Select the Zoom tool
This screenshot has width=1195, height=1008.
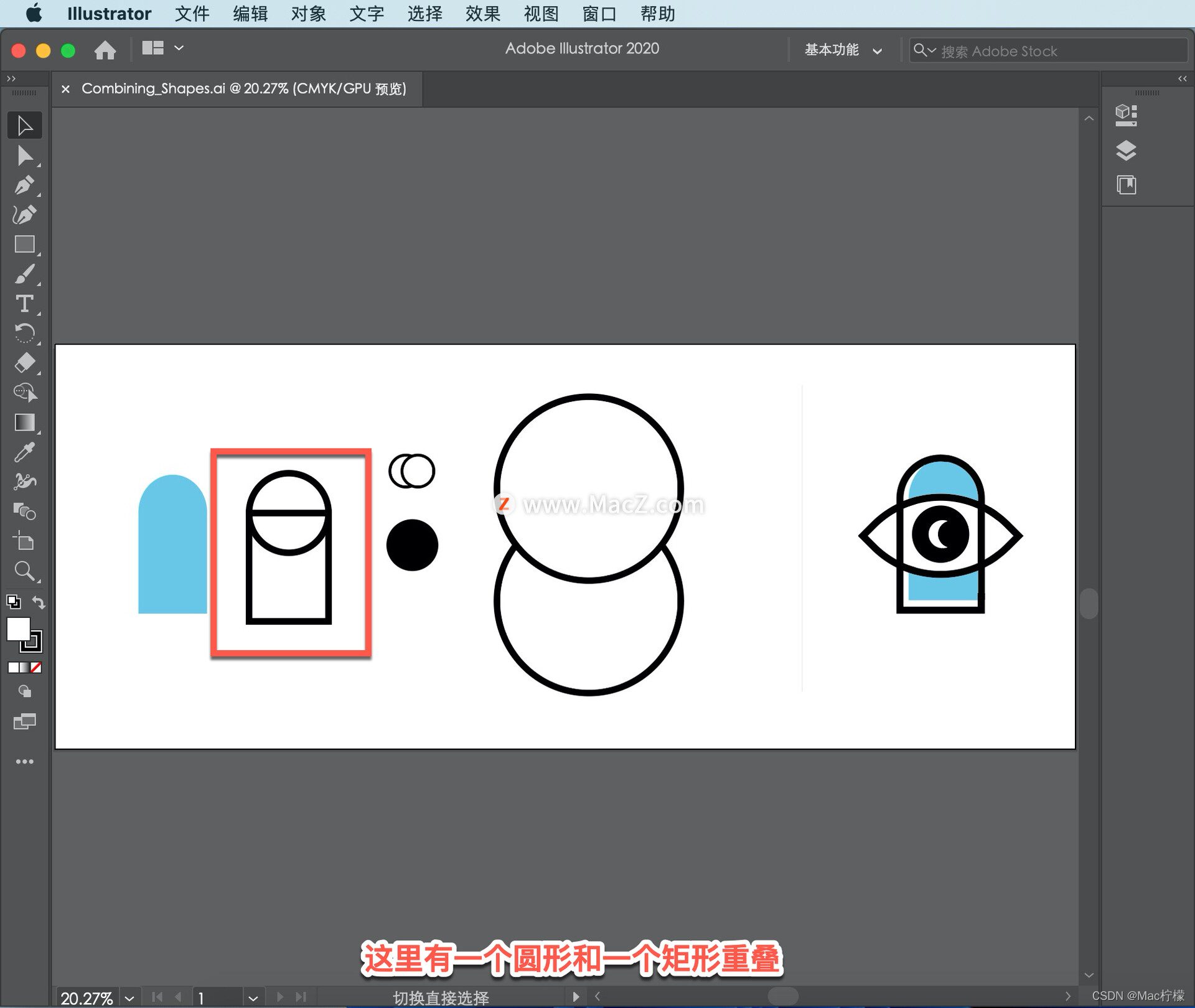[x=25, y=571]
